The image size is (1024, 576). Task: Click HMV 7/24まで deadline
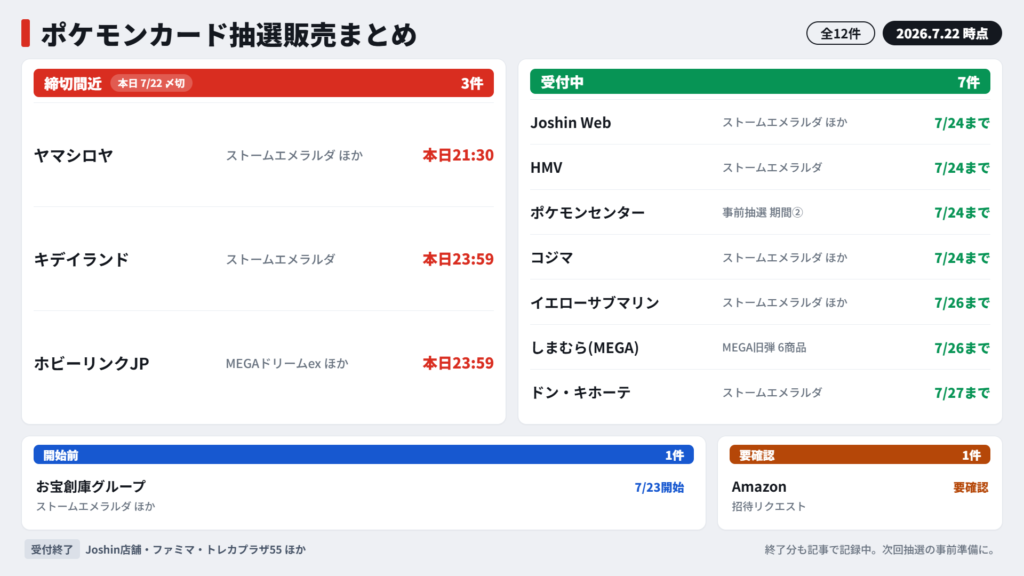coord(962,168)
